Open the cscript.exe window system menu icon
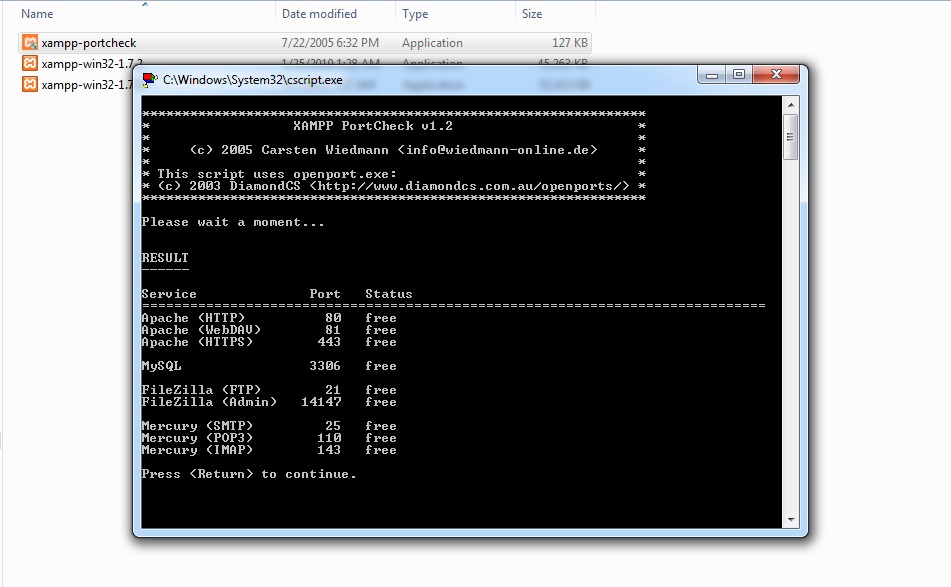 pyautogui.click(x=149, y=79)
